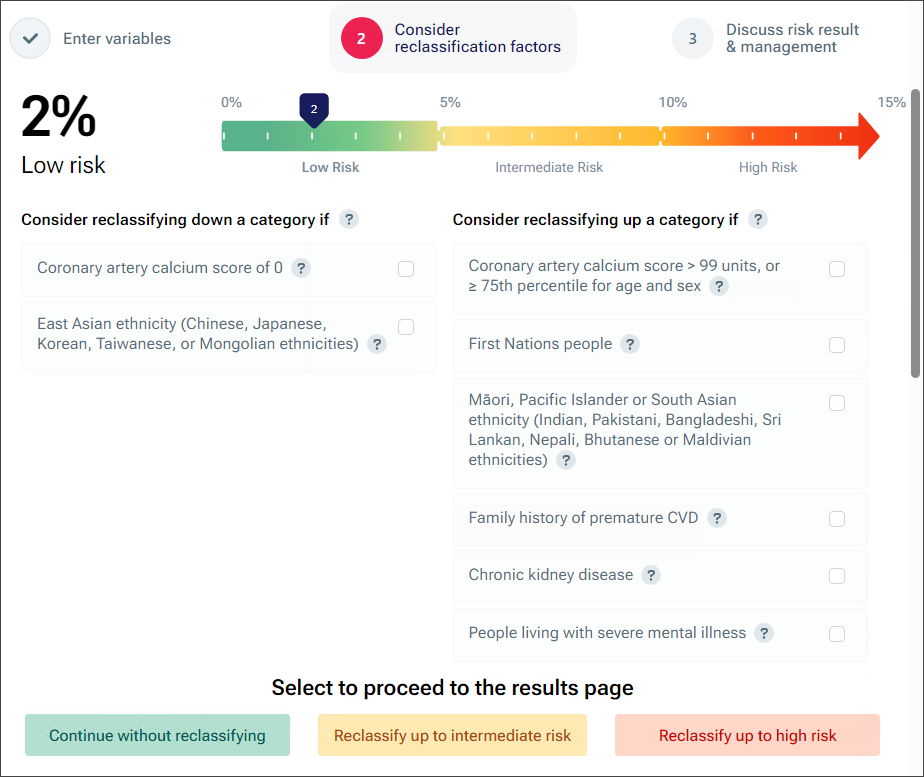Tick the coronary artery calcium score of 0 checkbox
The height and width of the screenshot is (777, 924).
click(406, 269)
